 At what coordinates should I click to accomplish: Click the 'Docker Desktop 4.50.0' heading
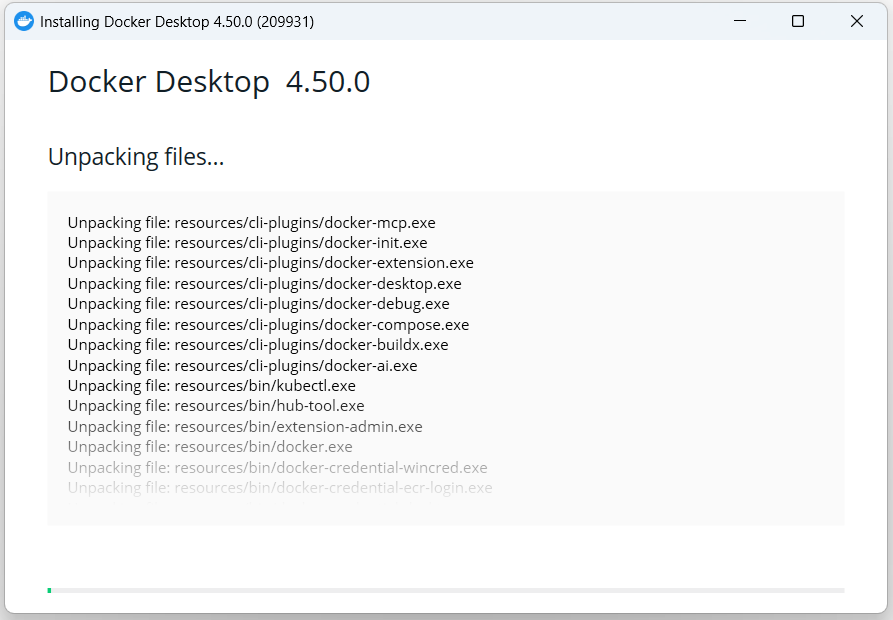[x=209, y=82]
